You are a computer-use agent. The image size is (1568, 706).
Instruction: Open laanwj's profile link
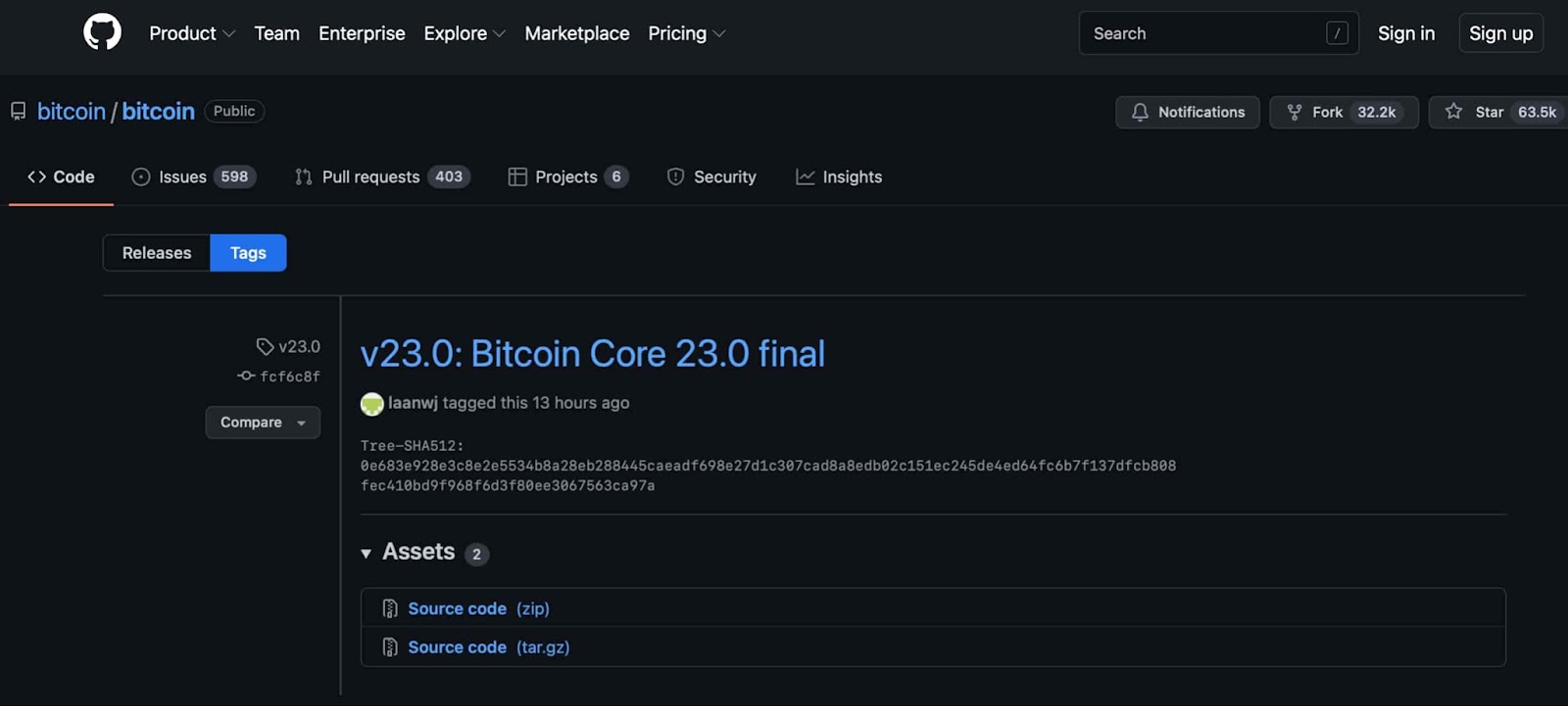tap(413, 403)
